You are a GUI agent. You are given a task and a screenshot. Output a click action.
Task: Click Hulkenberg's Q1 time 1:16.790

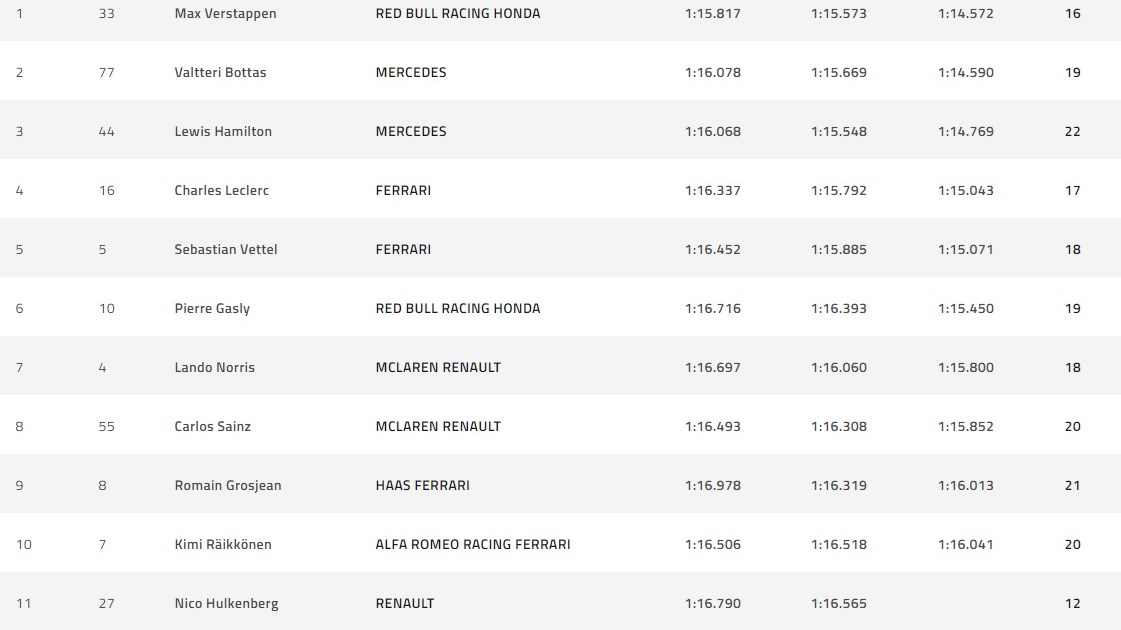(x=712, y=604)
